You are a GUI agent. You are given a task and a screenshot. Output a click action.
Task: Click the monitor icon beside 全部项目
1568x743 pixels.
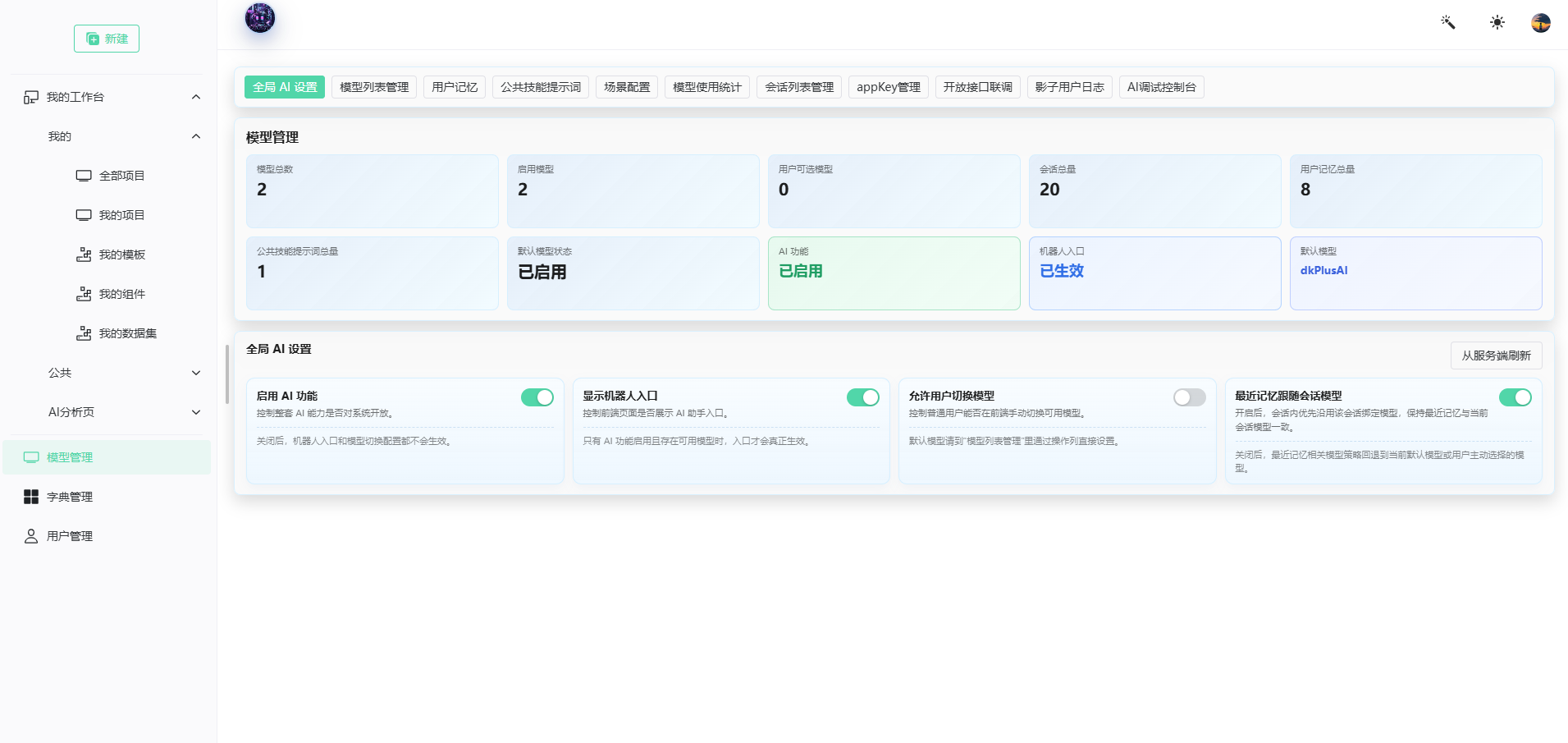pyautogui.click(x=84, y=176)
